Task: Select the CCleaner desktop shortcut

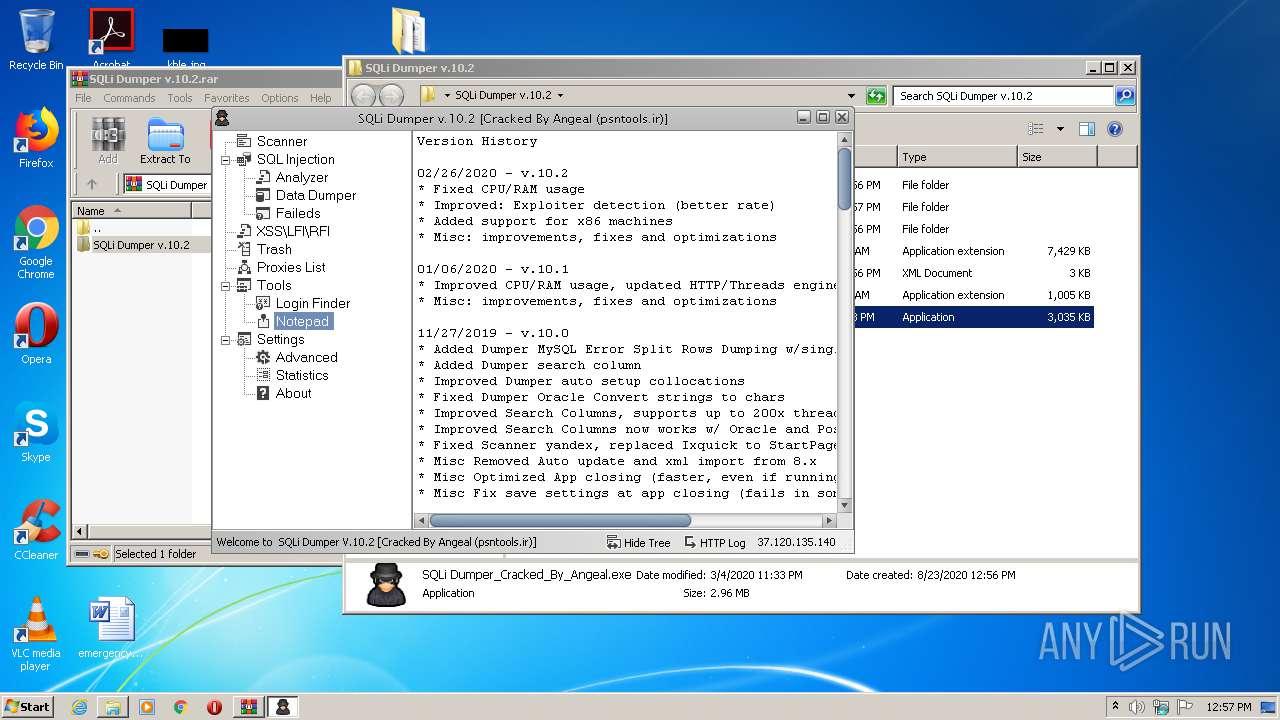Action: click(x=36, y=530)
